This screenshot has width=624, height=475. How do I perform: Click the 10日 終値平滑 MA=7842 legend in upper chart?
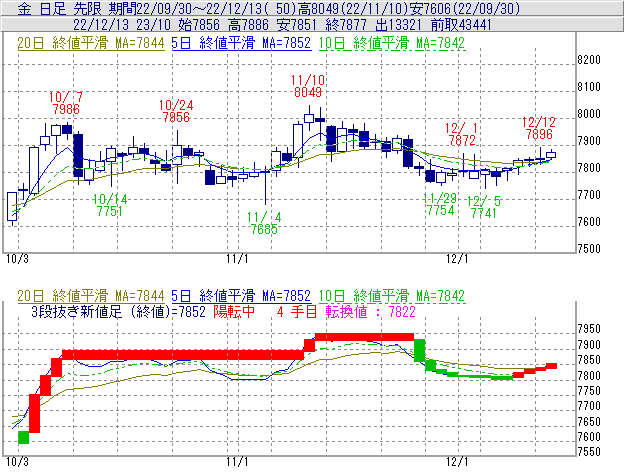point(392,43)
